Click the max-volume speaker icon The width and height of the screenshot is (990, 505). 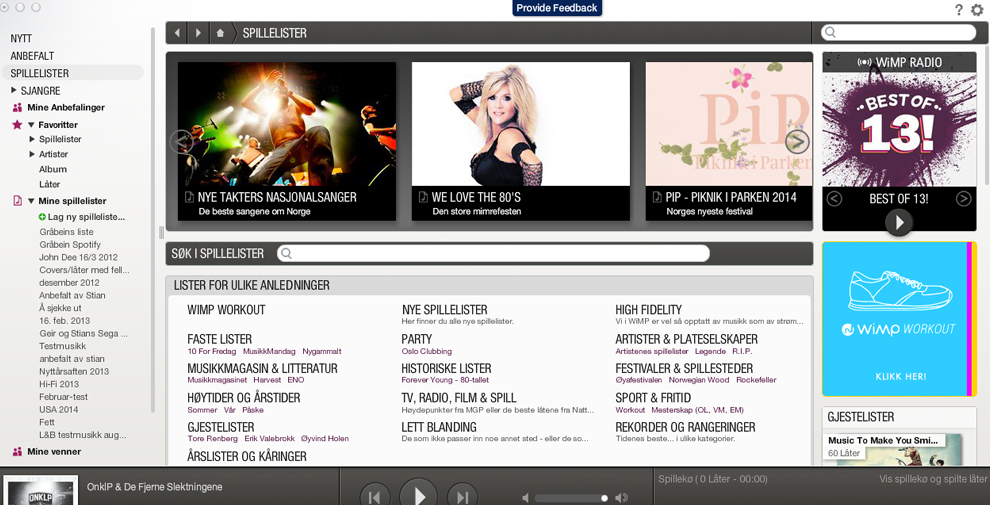[621, 498]
